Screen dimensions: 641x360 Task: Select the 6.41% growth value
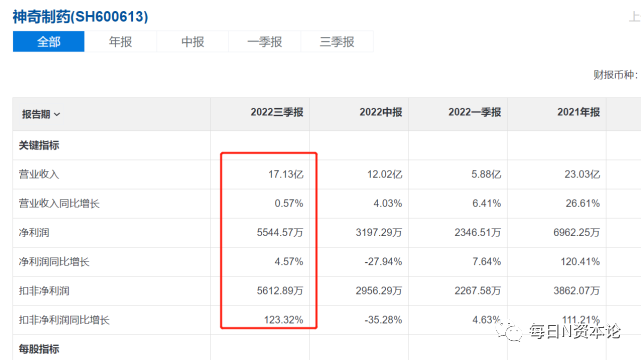486,203
